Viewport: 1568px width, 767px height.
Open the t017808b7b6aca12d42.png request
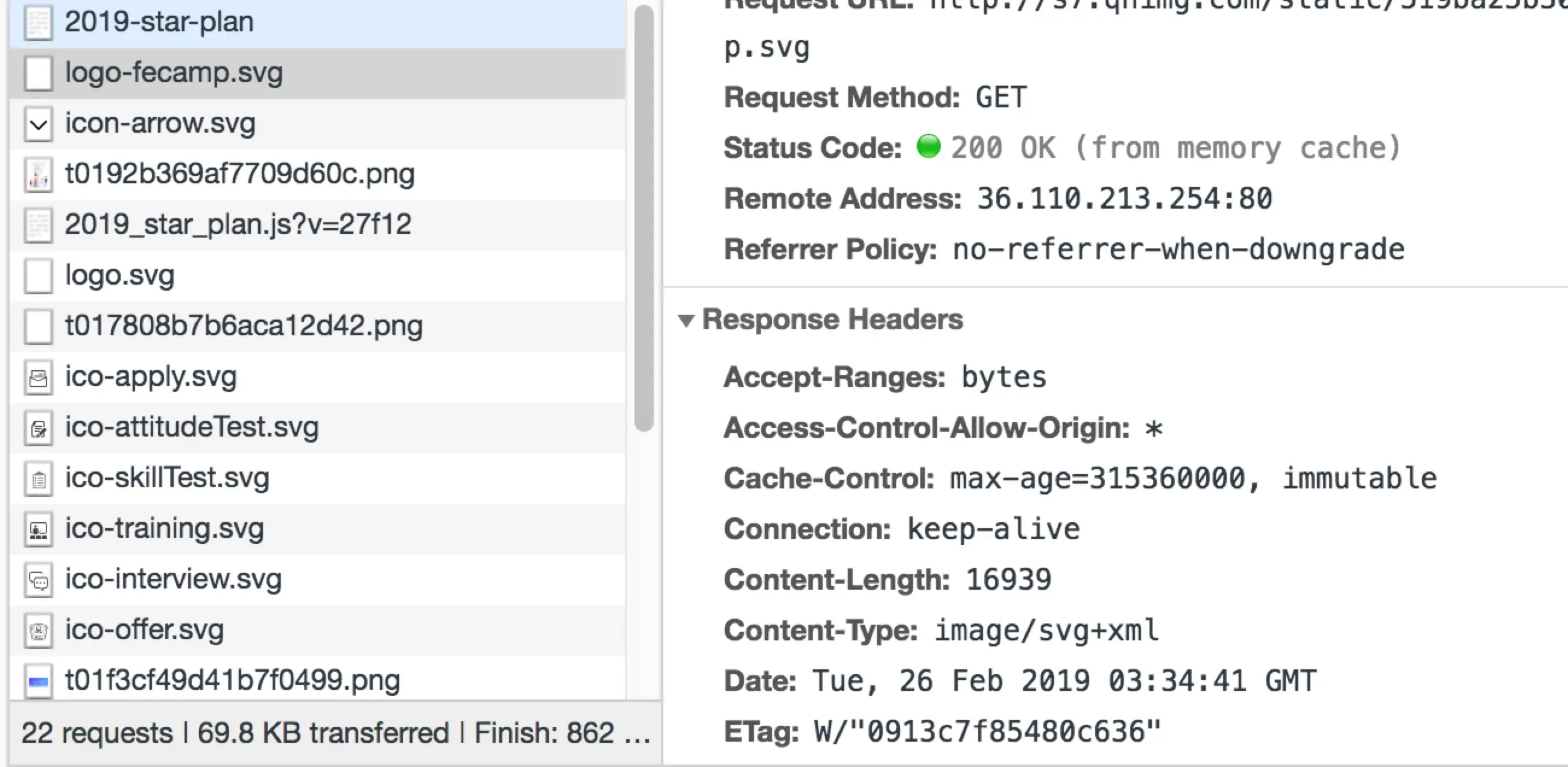click(244, 326)
